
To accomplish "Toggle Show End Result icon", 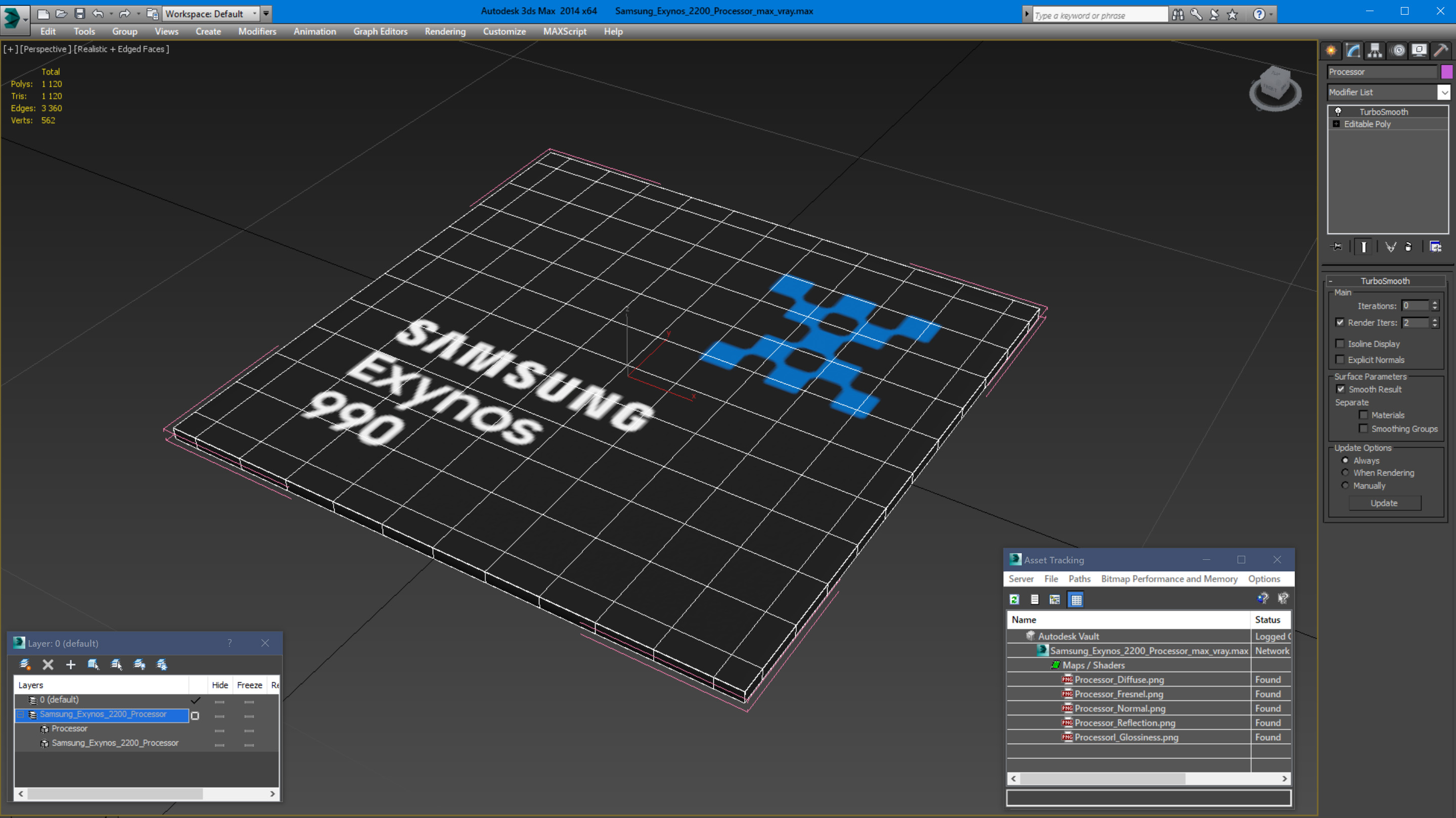I will 1363,247.
